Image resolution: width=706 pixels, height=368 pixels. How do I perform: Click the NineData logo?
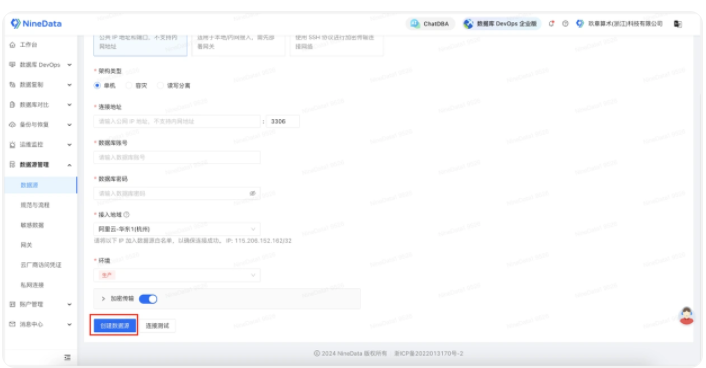pos(36,23)
